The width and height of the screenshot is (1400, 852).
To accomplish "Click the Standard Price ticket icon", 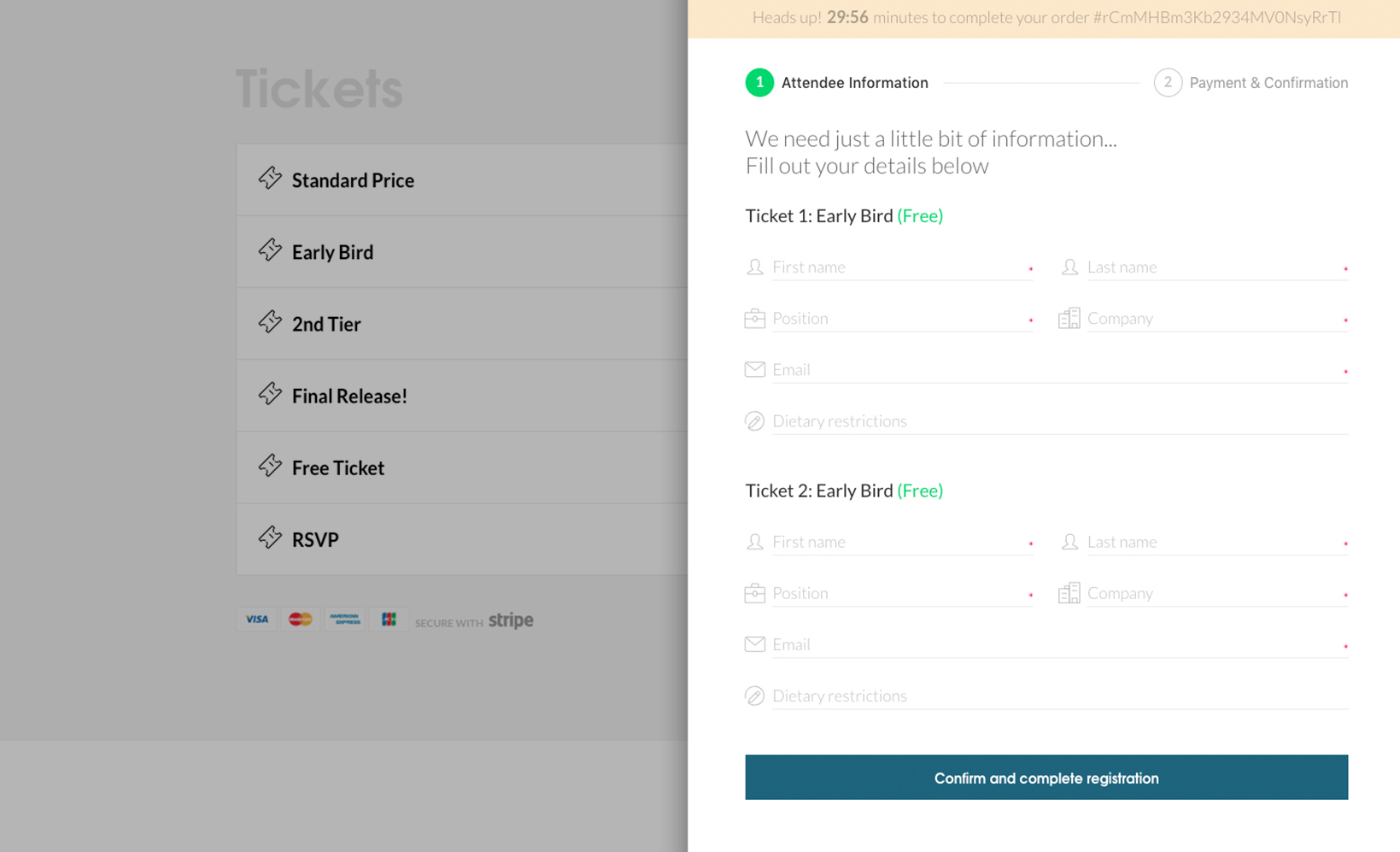I will point(270,179).
